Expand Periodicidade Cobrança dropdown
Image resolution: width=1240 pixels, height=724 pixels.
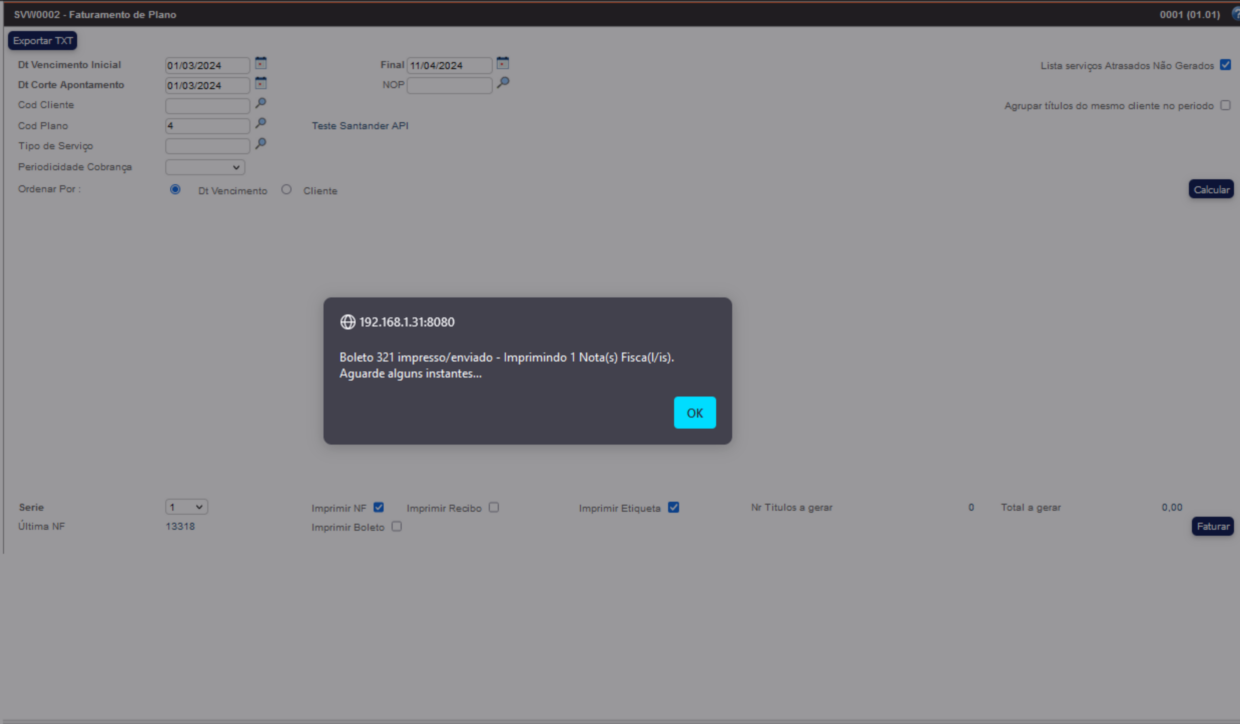pyautogui.click(x=205, y=167)
